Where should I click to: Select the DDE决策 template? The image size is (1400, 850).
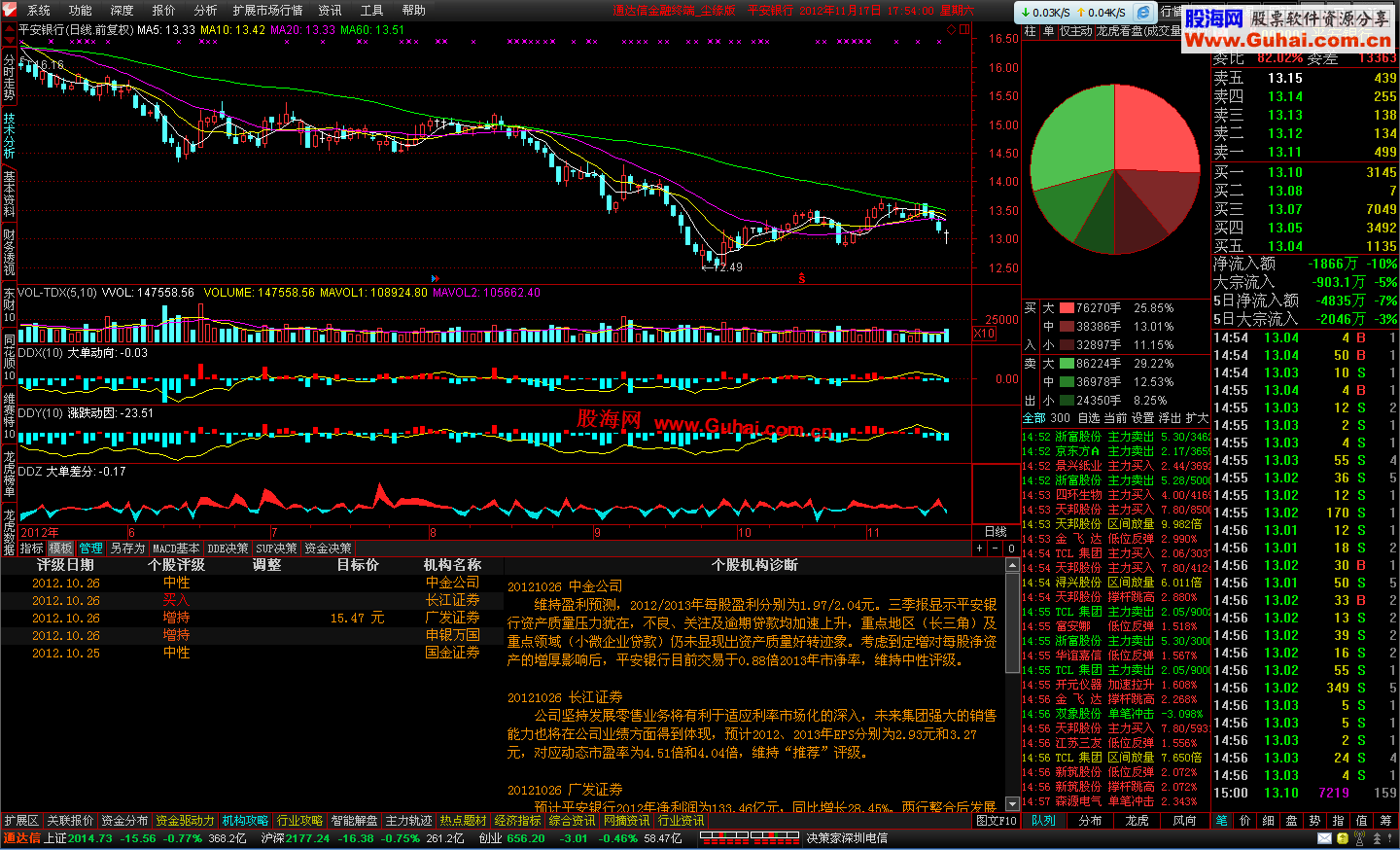coord(227,549)
